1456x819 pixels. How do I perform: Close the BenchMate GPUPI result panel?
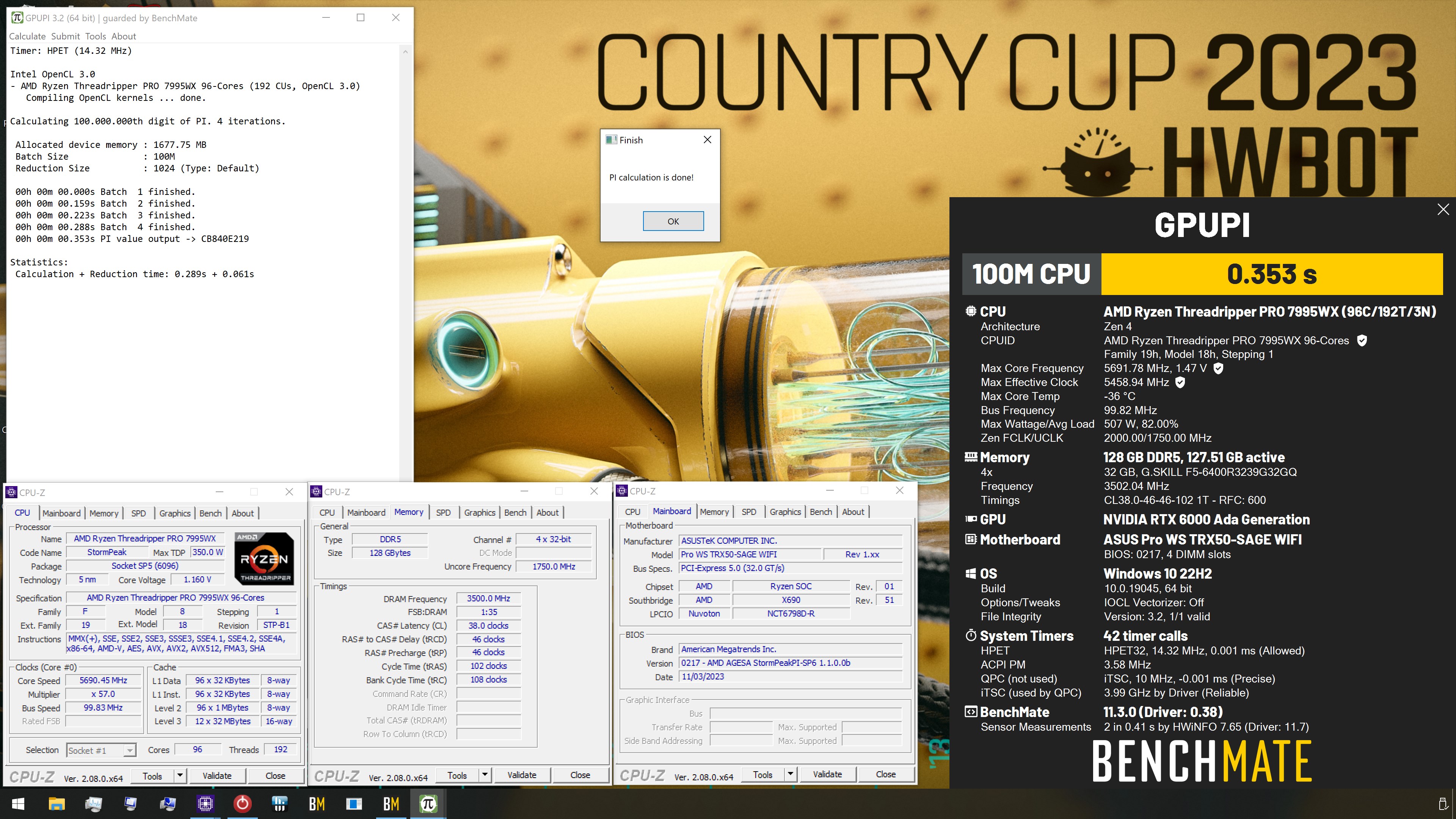[x=1443, y=209]
